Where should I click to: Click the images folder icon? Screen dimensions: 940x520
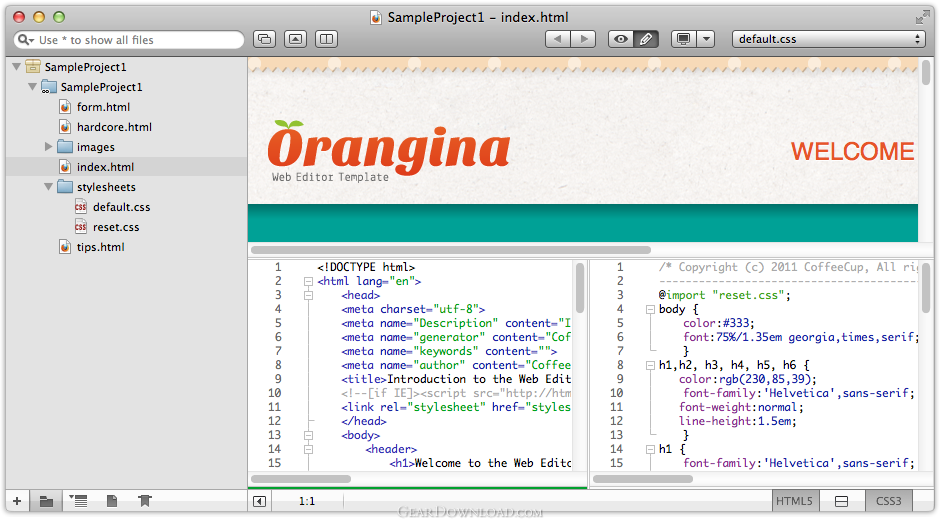65,147
